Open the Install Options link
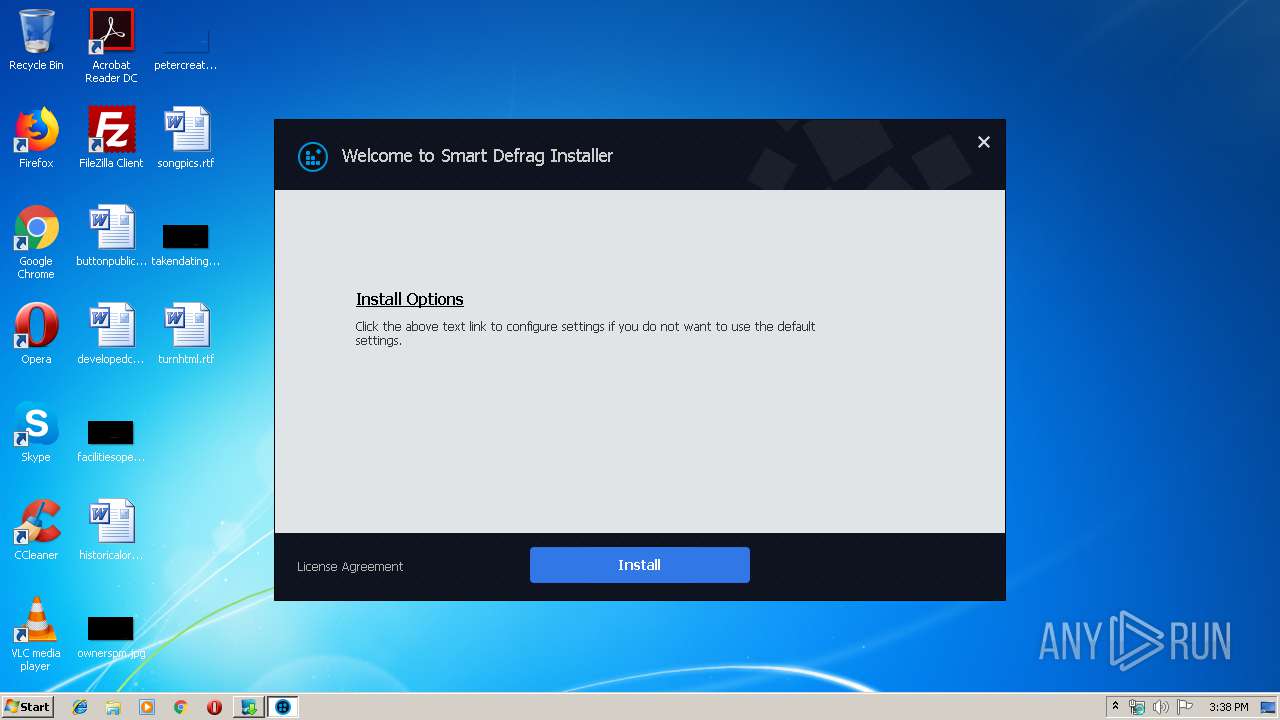Screen dimensions: 1280x720 (x=409, y=299)
